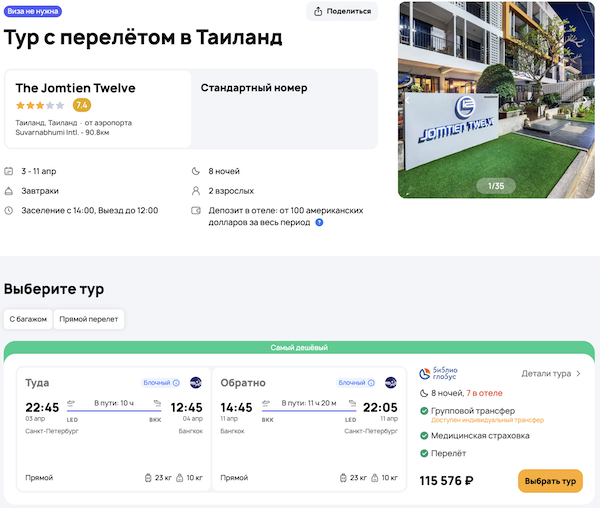
Task: Click the 7.4 hotel rating badge
Action: 82,105
